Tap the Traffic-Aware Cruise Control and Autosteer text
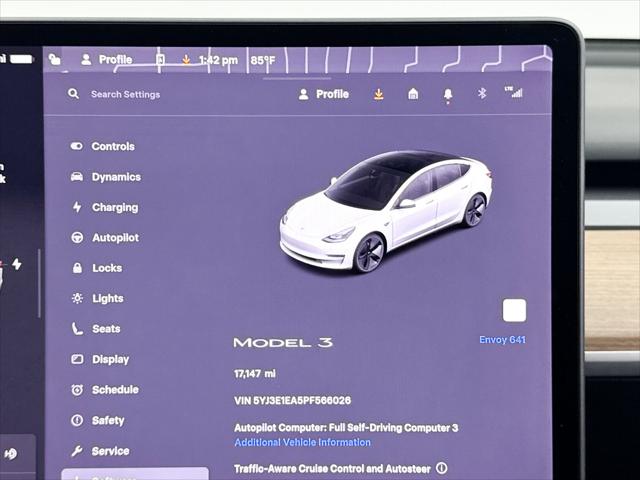Screen dimensions: 640x480 [332, 469]
